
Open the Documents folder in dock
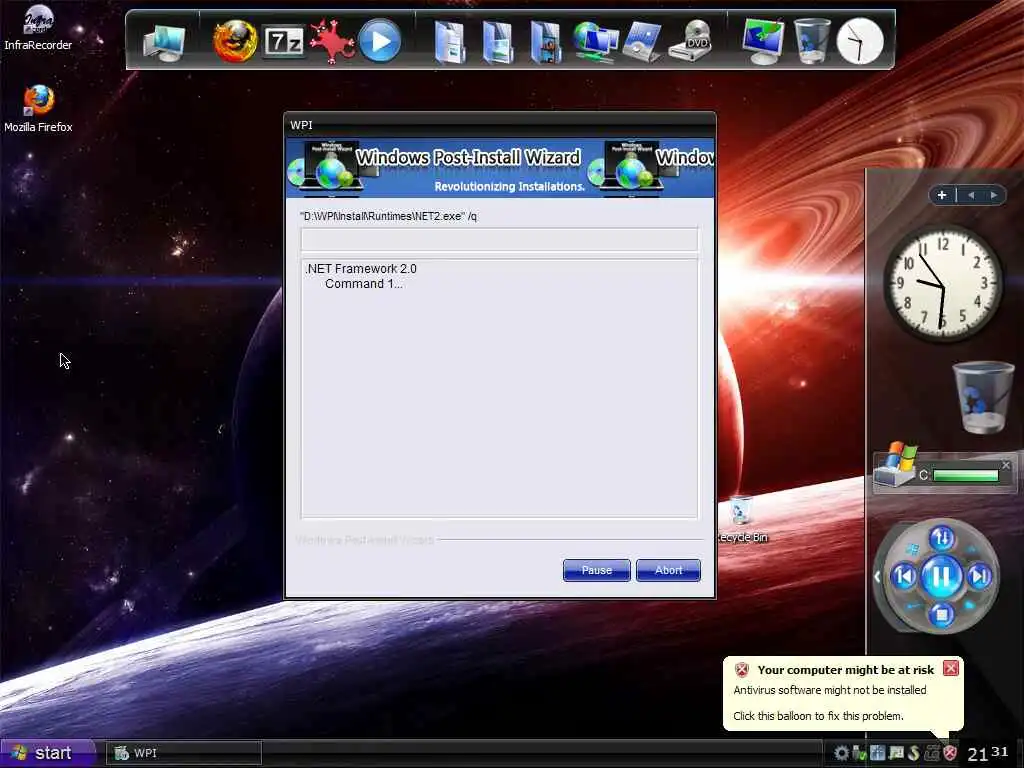(450, 42)
